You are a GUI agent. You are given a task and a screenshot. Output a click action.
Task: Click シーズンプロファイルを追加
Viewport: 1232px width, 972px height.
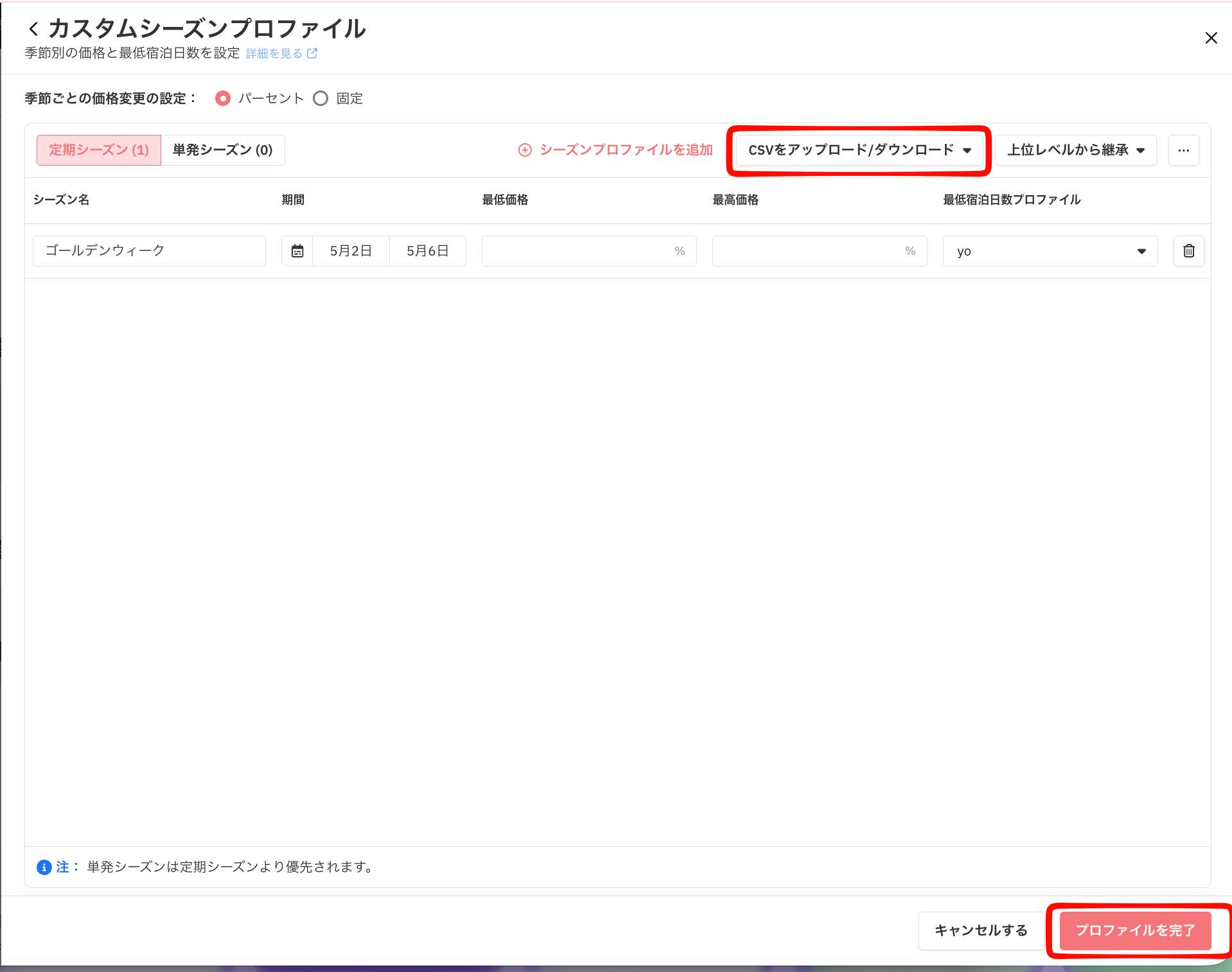[x=615, y=150]
